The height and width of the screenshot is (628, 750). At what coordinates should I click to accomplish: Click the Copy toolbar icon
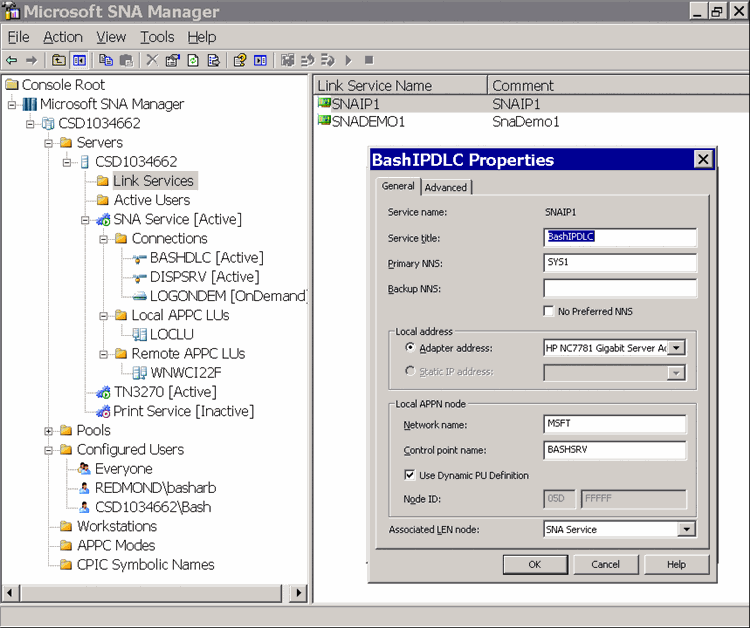tap(106, 60)
